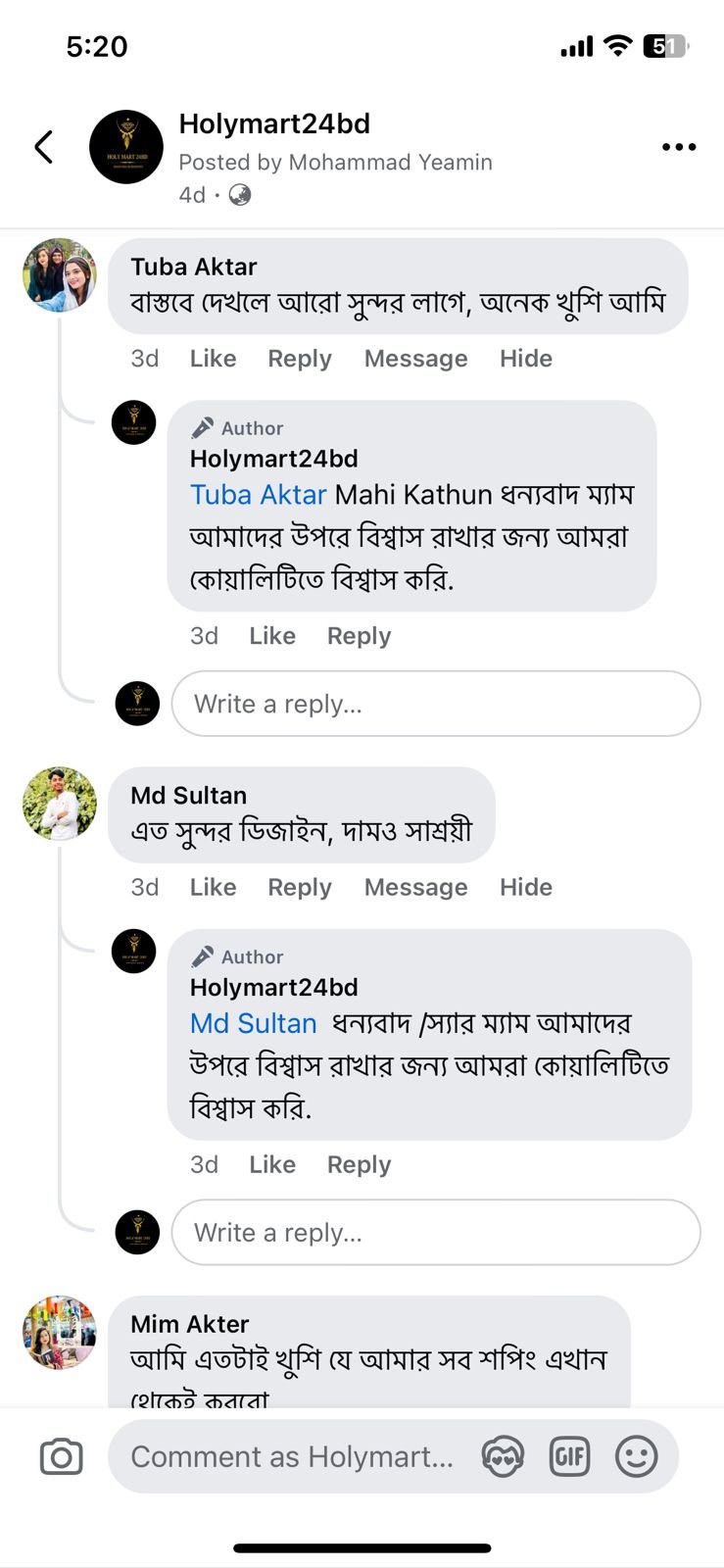Click the Author microphone badge on Holymart24bd's reply

[205, 426]
